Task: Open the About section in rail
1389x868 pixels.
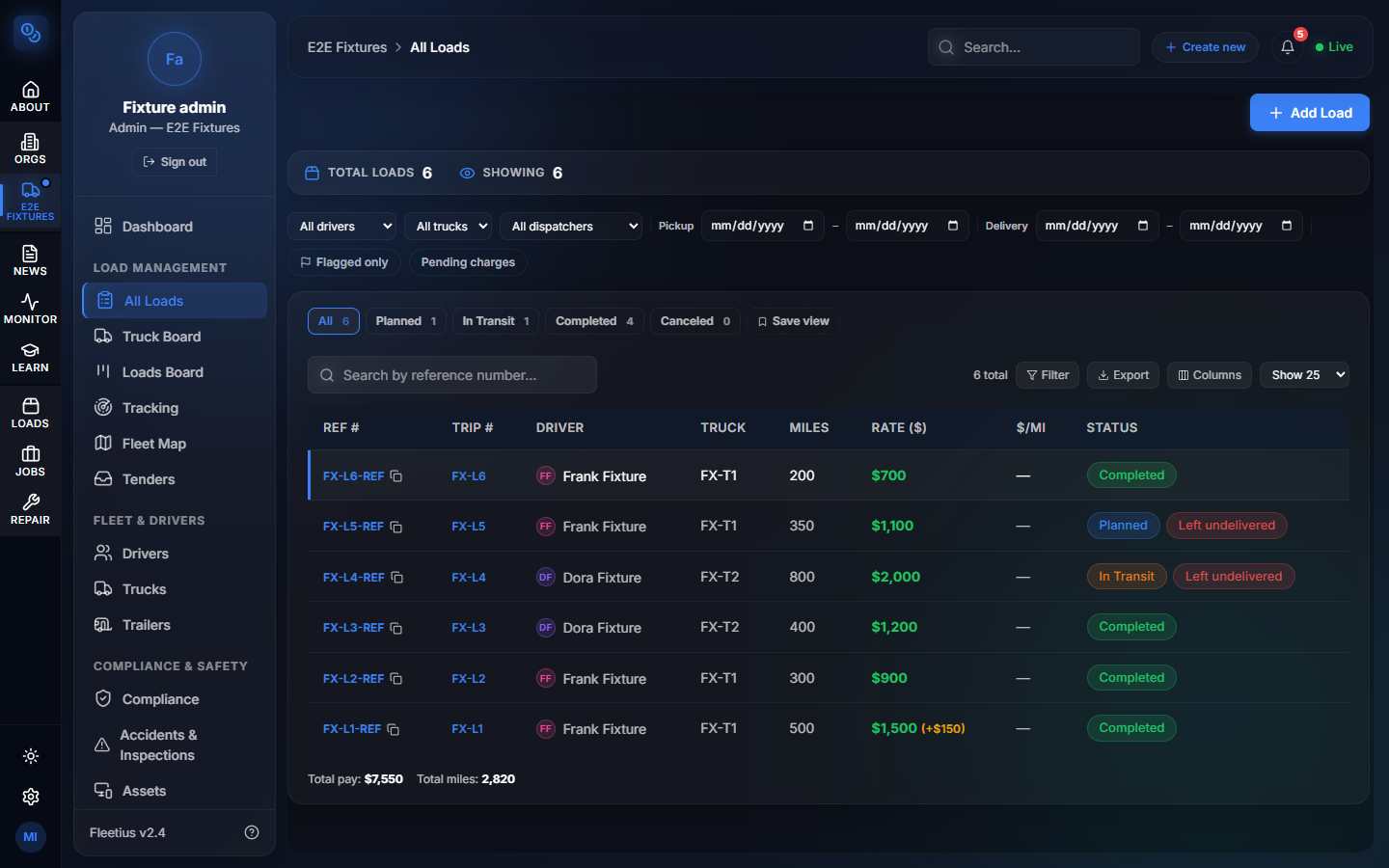Action: click(x=30, y=97)
